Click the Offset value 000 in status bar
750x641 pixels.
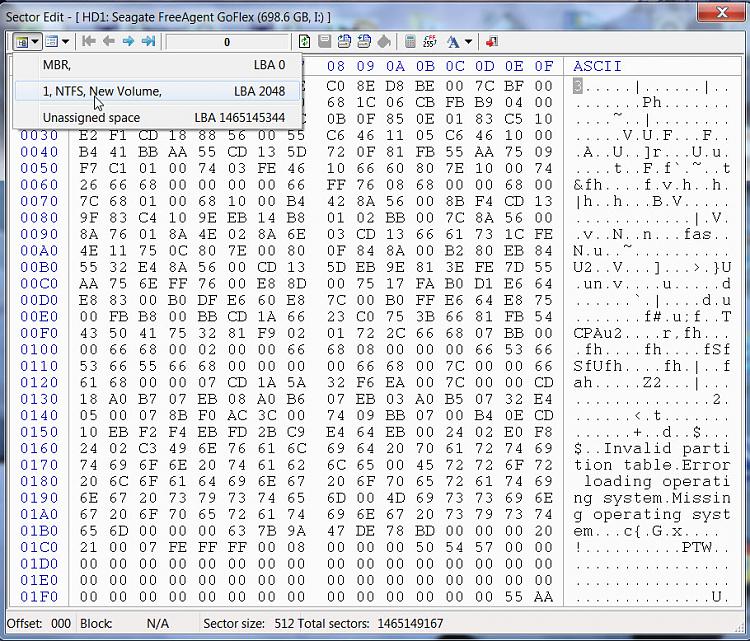61,623
